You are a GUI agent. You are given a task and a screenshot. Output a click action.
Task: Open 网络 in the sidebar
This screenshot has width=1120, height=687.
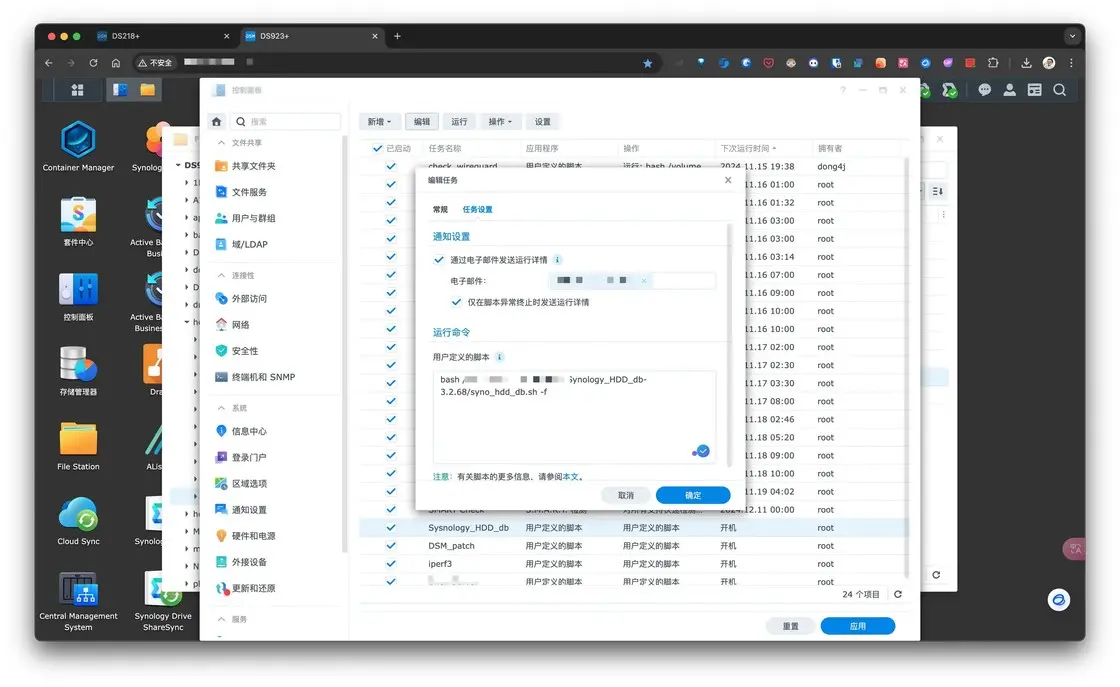[232, 325]
